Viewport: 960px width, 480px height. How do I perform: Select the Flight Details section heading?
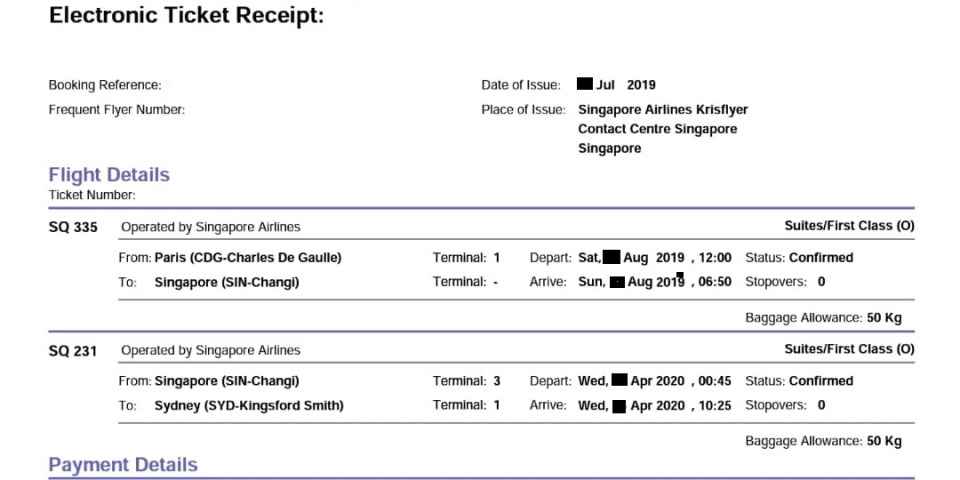coord(109,175)
